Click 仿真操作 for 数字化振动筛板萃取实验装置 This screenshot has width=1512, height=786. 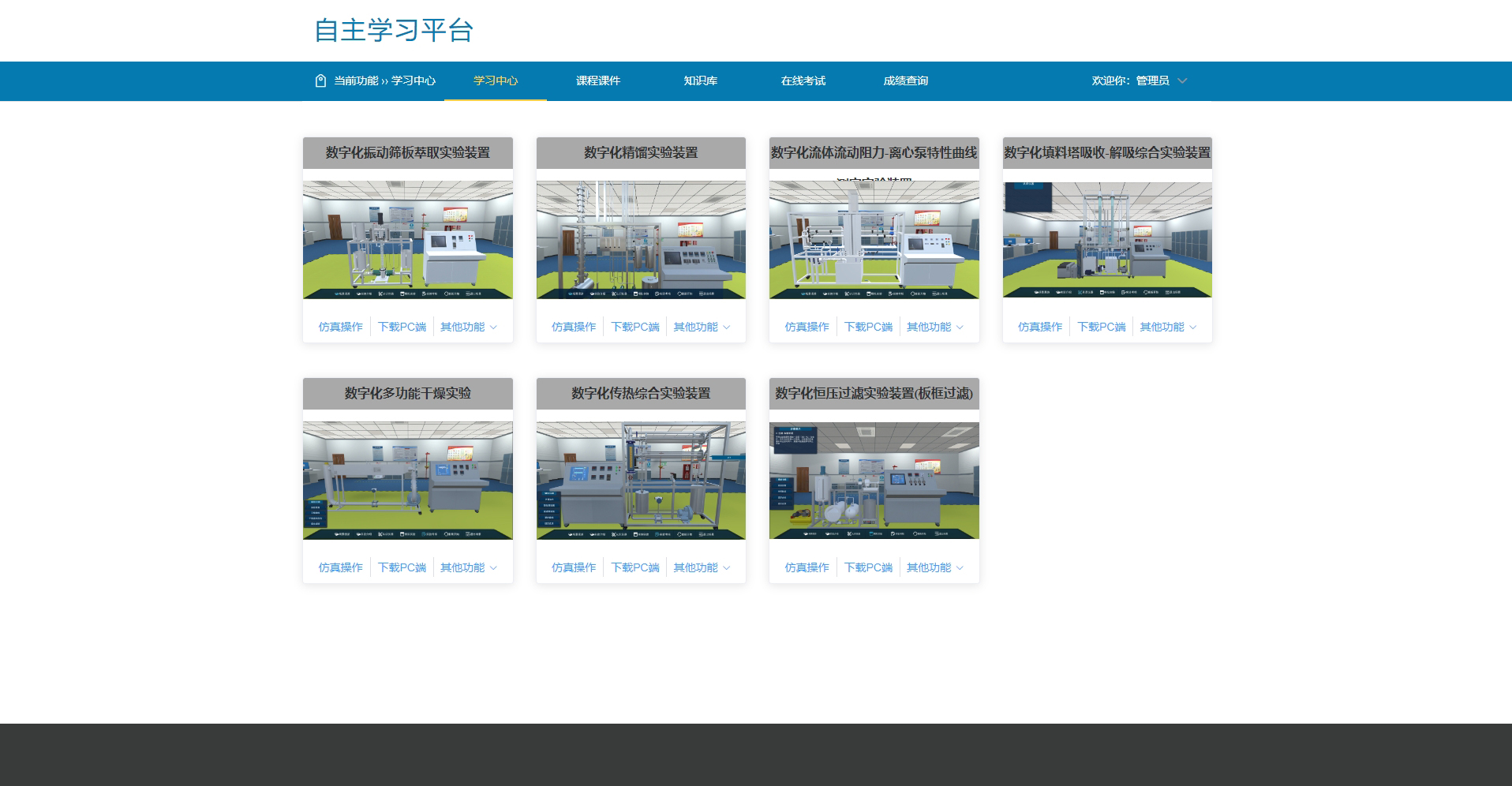point(340,327)
